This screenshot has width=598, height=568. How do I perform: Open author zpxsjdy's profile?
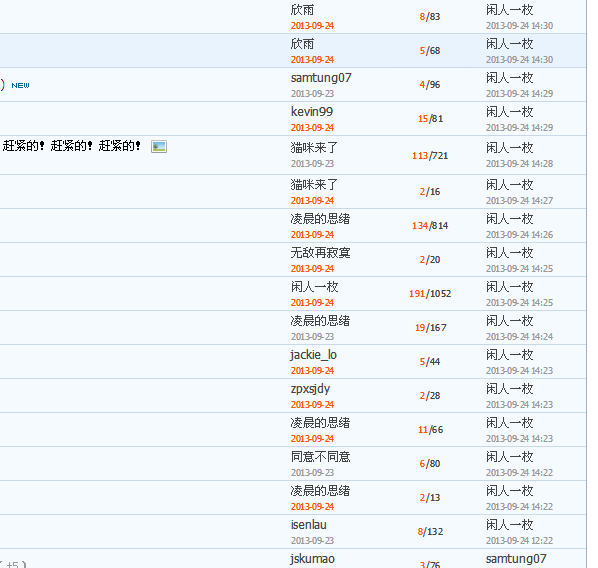pyautogui.click(x=310, y=389)
